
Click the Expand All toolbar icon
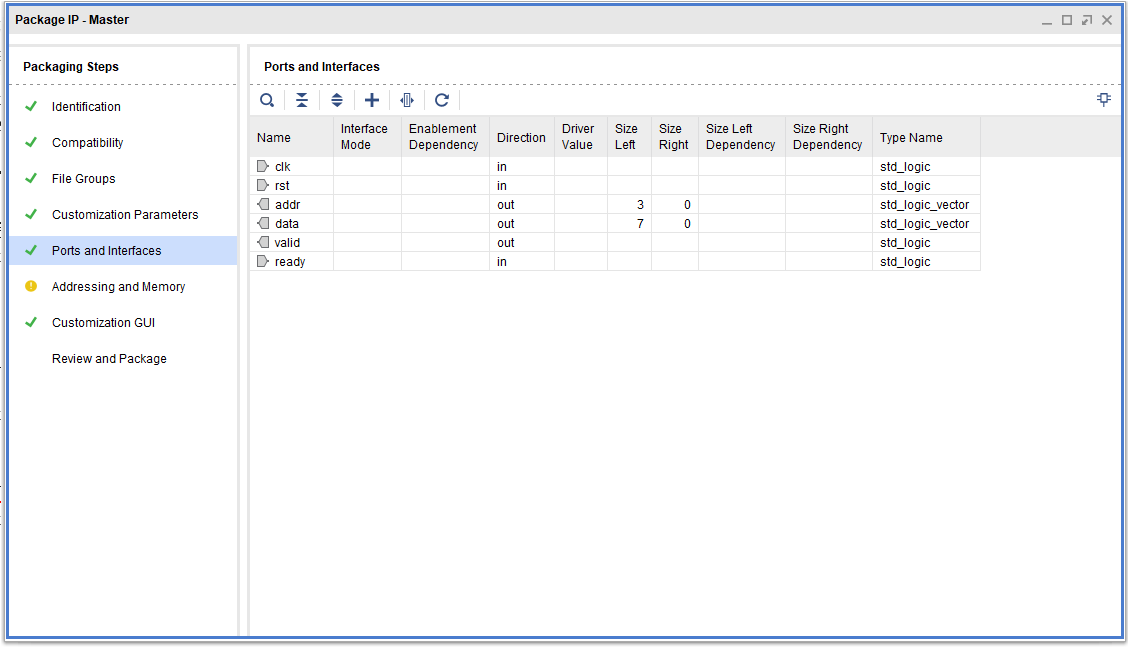[337, 101]
